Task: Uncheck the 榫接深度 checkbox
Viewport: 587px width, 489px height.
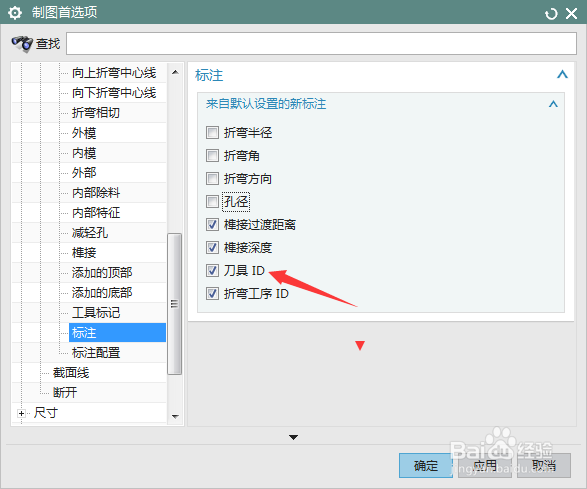Action: coord(212,247)
